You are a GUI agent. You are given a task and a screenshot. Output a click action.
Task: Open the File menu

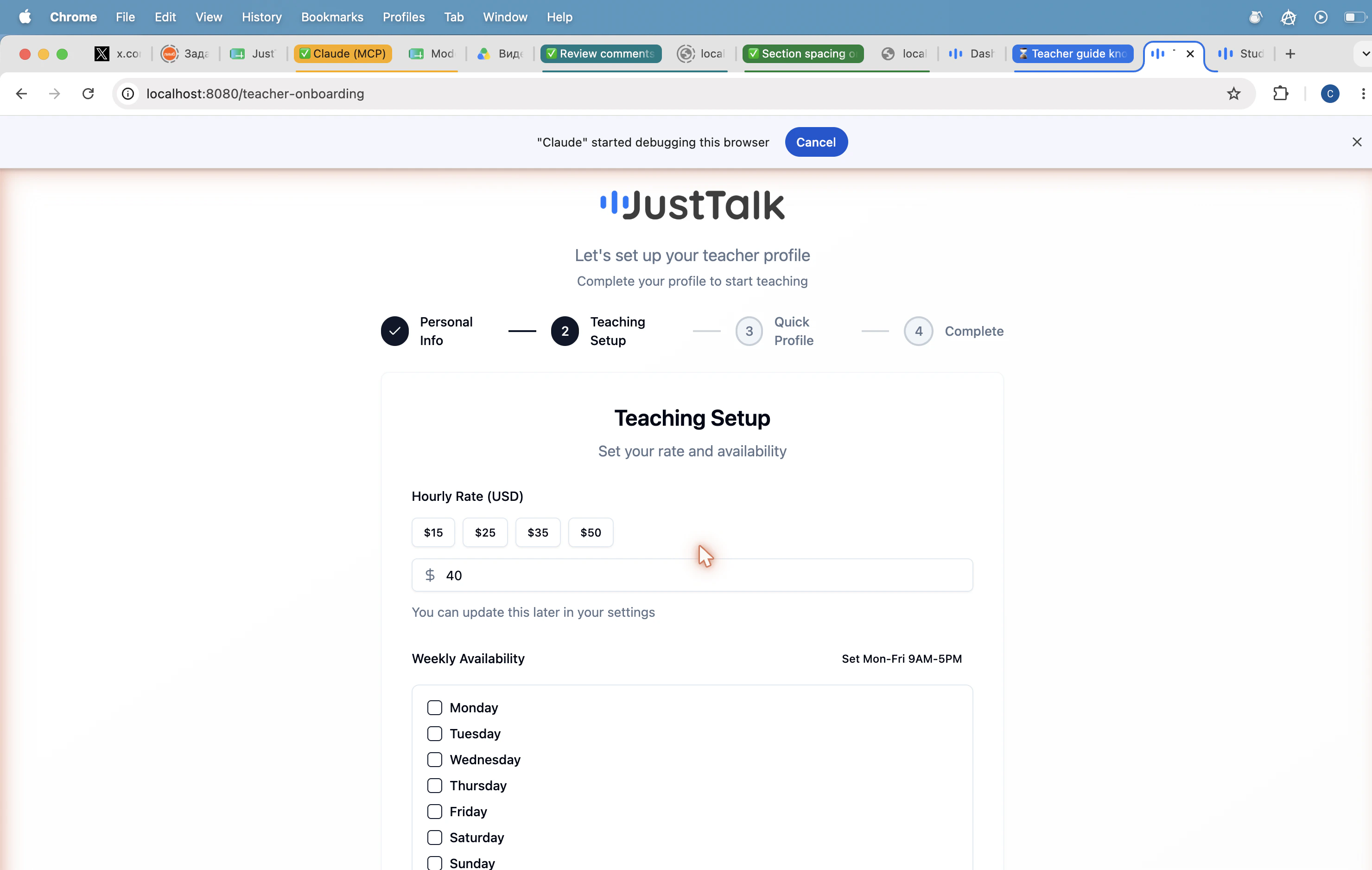(x=125, y=17)
